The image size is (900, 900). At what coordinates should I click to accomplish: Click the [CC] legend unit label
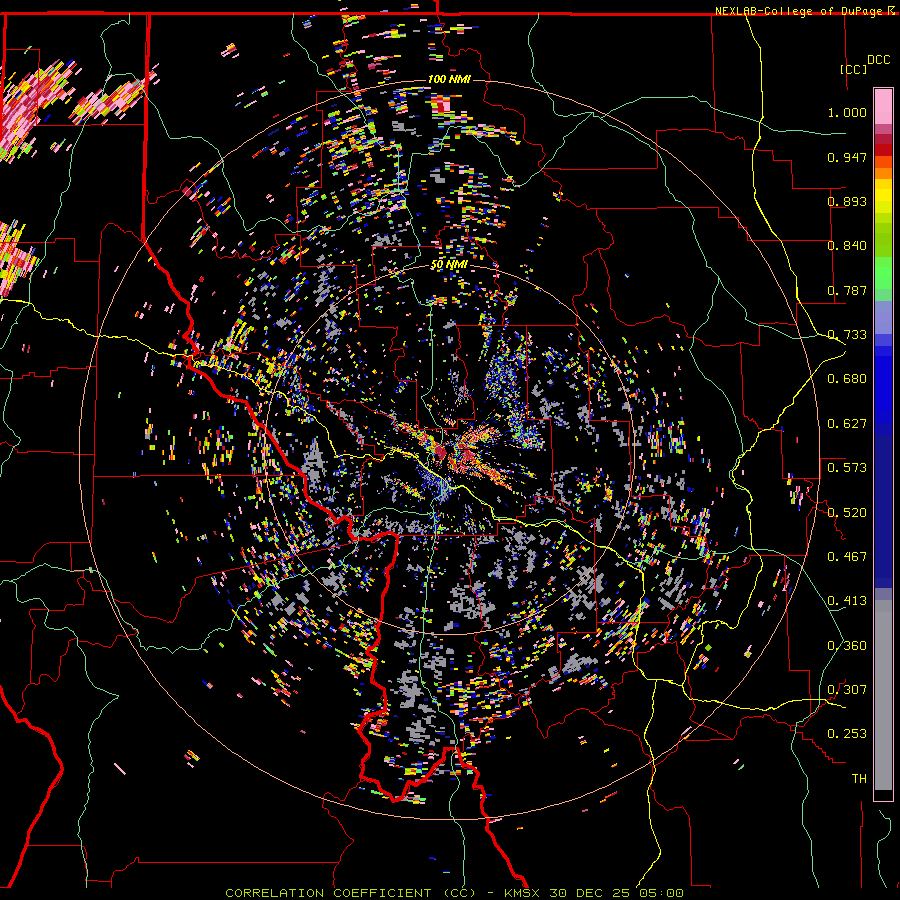point(853,69)
